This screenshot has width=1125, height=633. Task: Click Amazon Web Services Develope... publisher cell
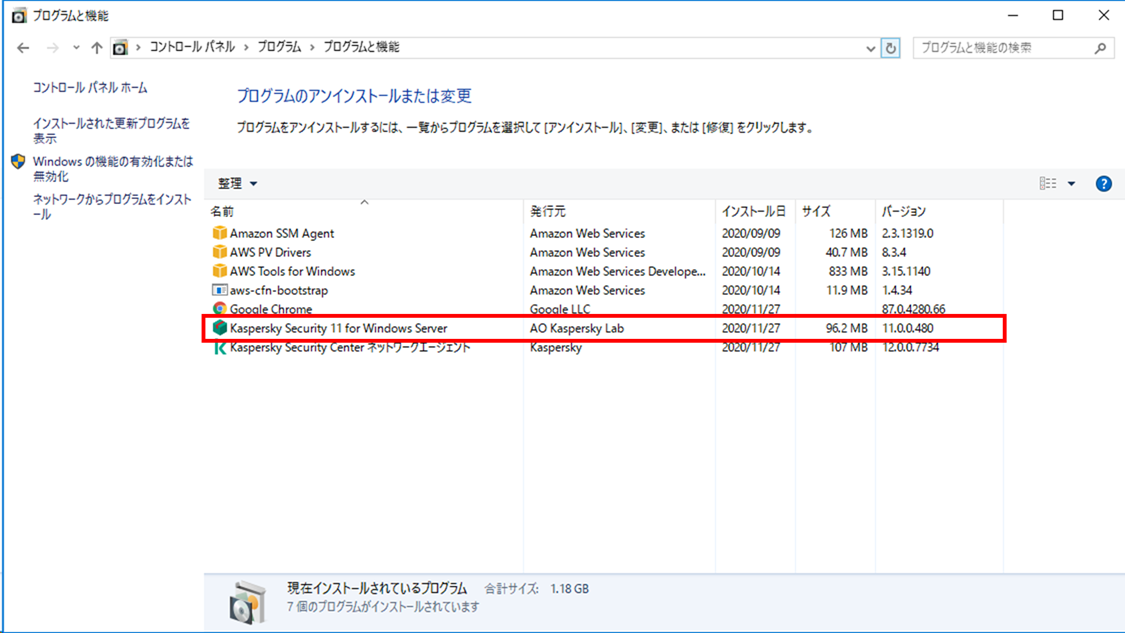617,271
